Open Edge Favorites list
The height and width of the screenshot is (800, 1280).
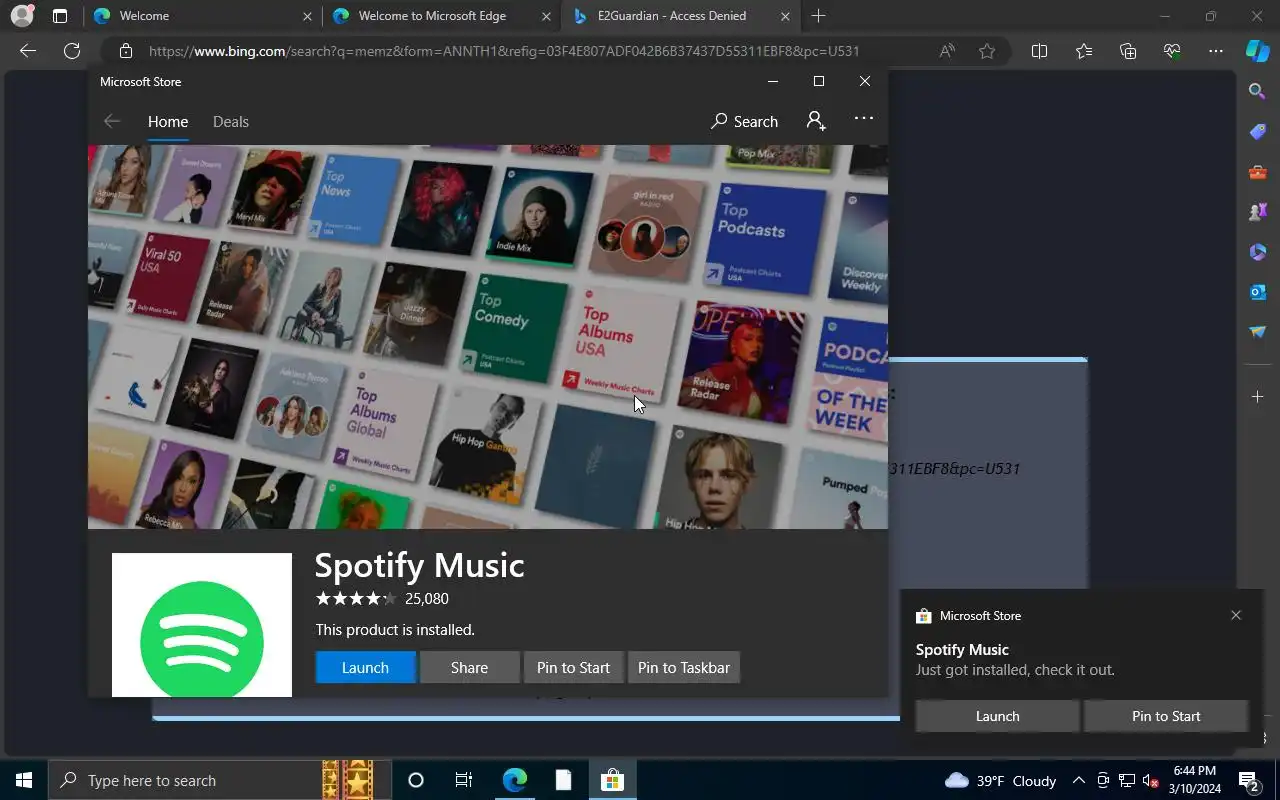pos(1084,51)
